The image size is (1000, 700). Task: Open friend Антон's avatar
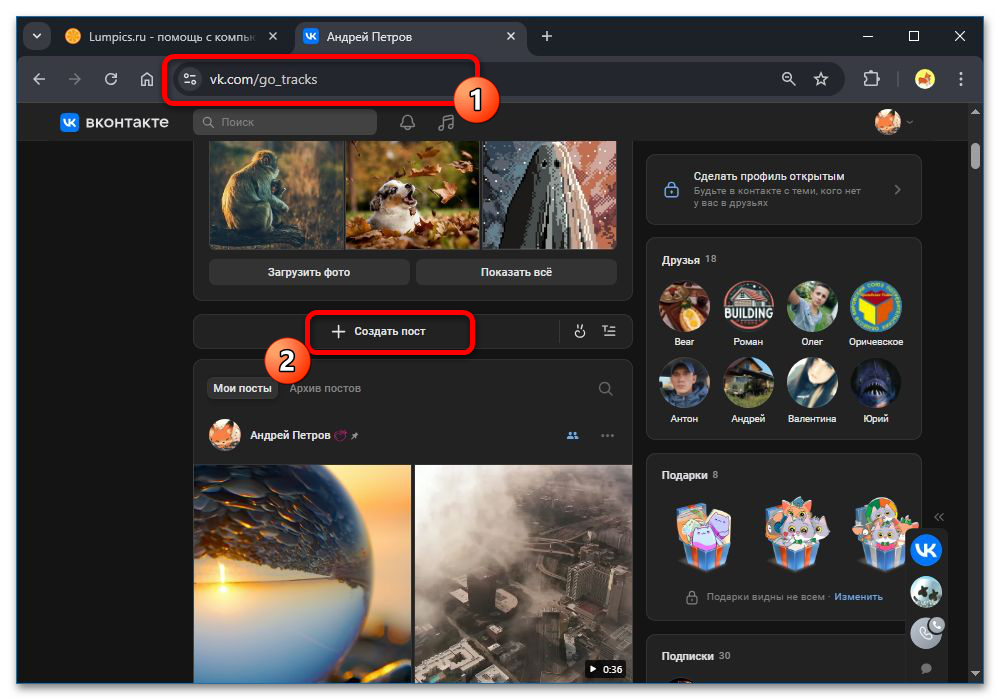point(684,383)
